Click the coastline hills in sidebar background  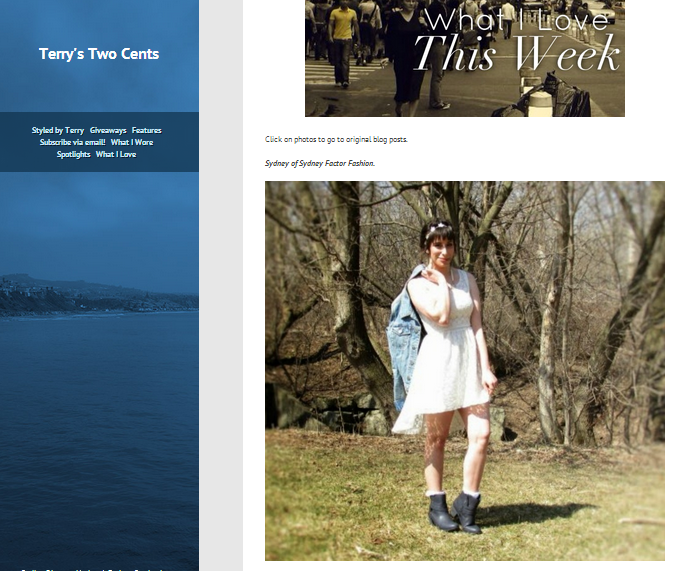coord(99,295)
